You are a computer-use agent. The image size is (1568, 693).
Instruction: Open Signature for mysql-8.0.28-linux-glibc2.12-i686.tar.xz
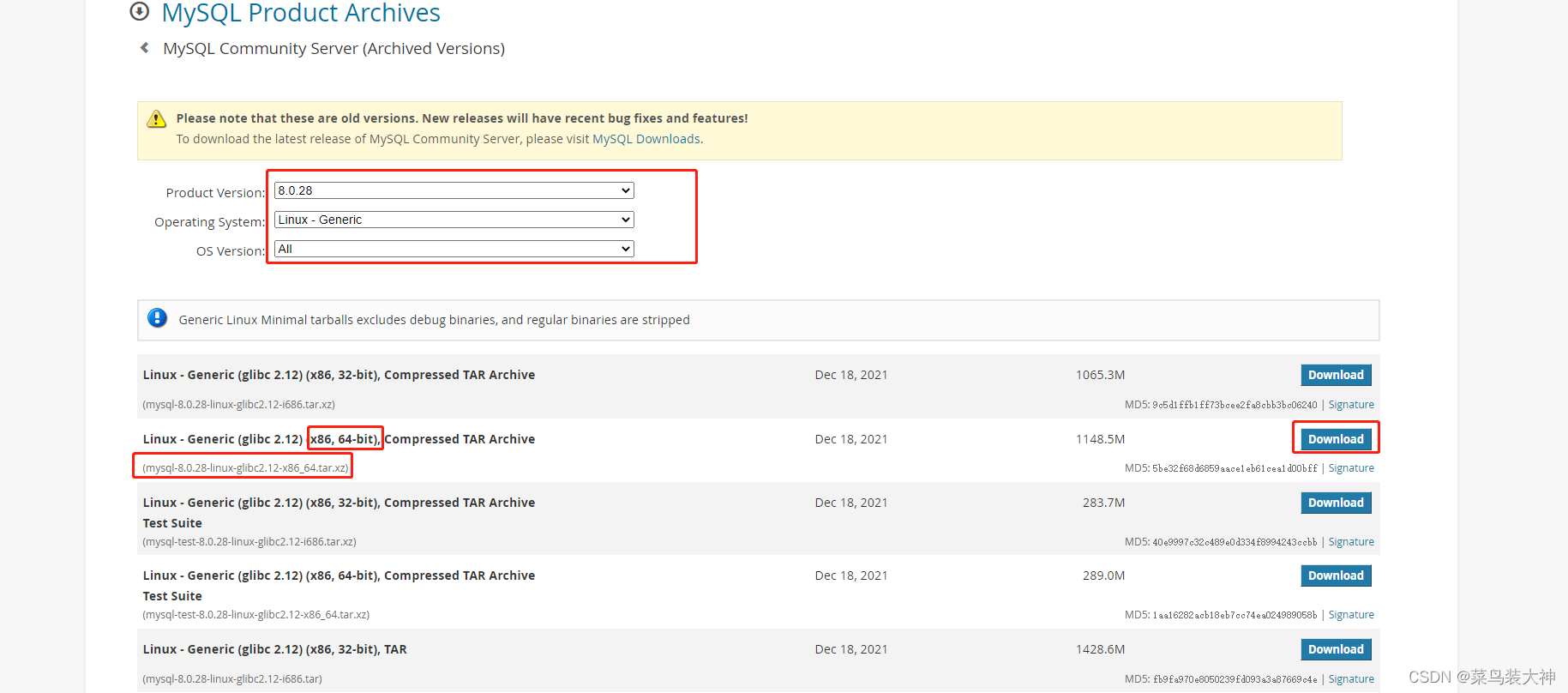point(1351,405)
